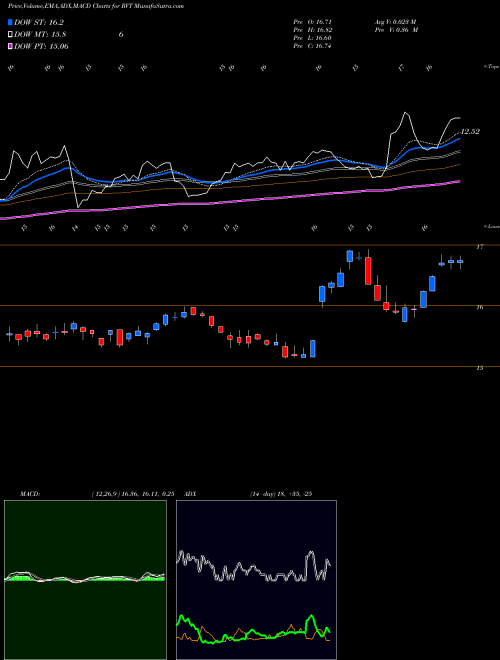Open the dark blue ADX chart panel
Image resolution: width=500 pixels, height=660 pixels.
[256, 580]
